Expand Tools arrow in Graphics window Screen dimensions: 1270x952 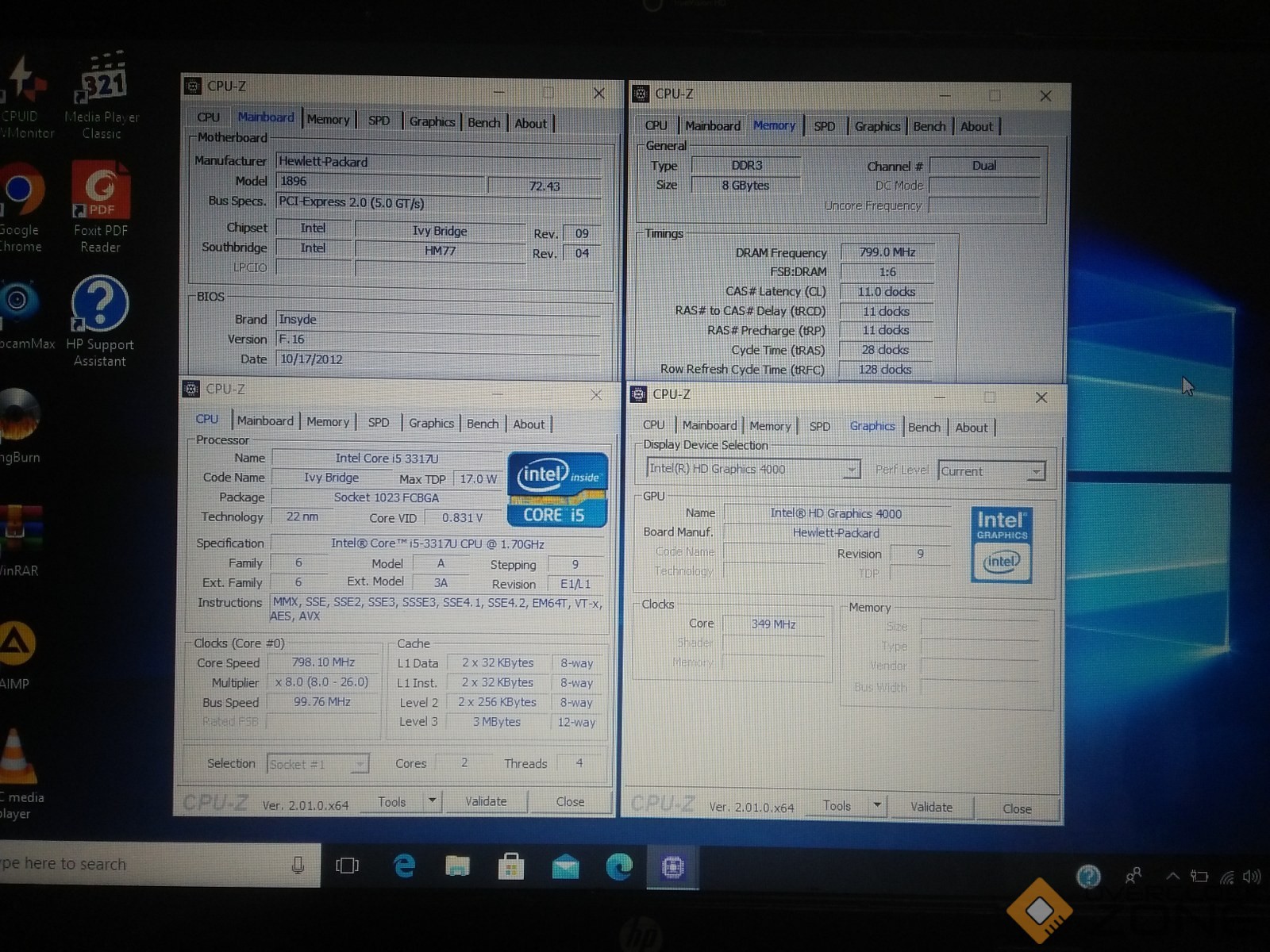coord(877,804)
